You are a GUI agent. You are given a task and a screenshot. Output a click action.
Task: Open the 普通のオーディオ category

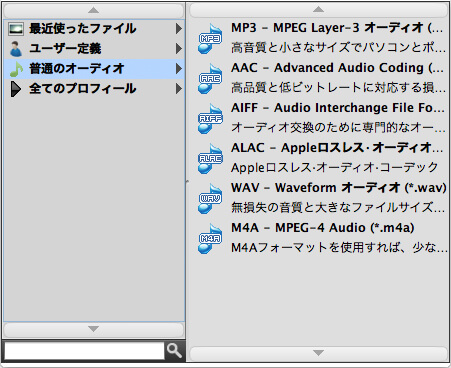click(x=94, y=69)
